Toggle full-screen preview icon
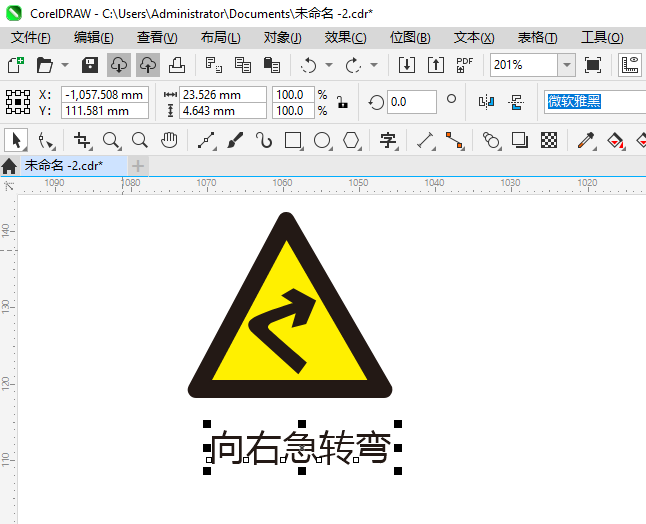 [592, 65]
